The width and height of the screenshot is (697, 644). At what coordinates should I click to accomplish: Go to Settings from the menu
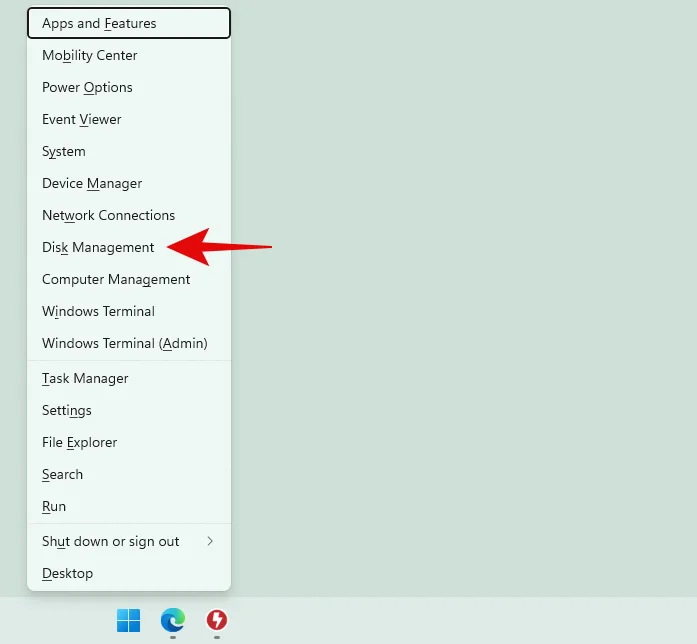pyautogui.click(x=67, y=410)
